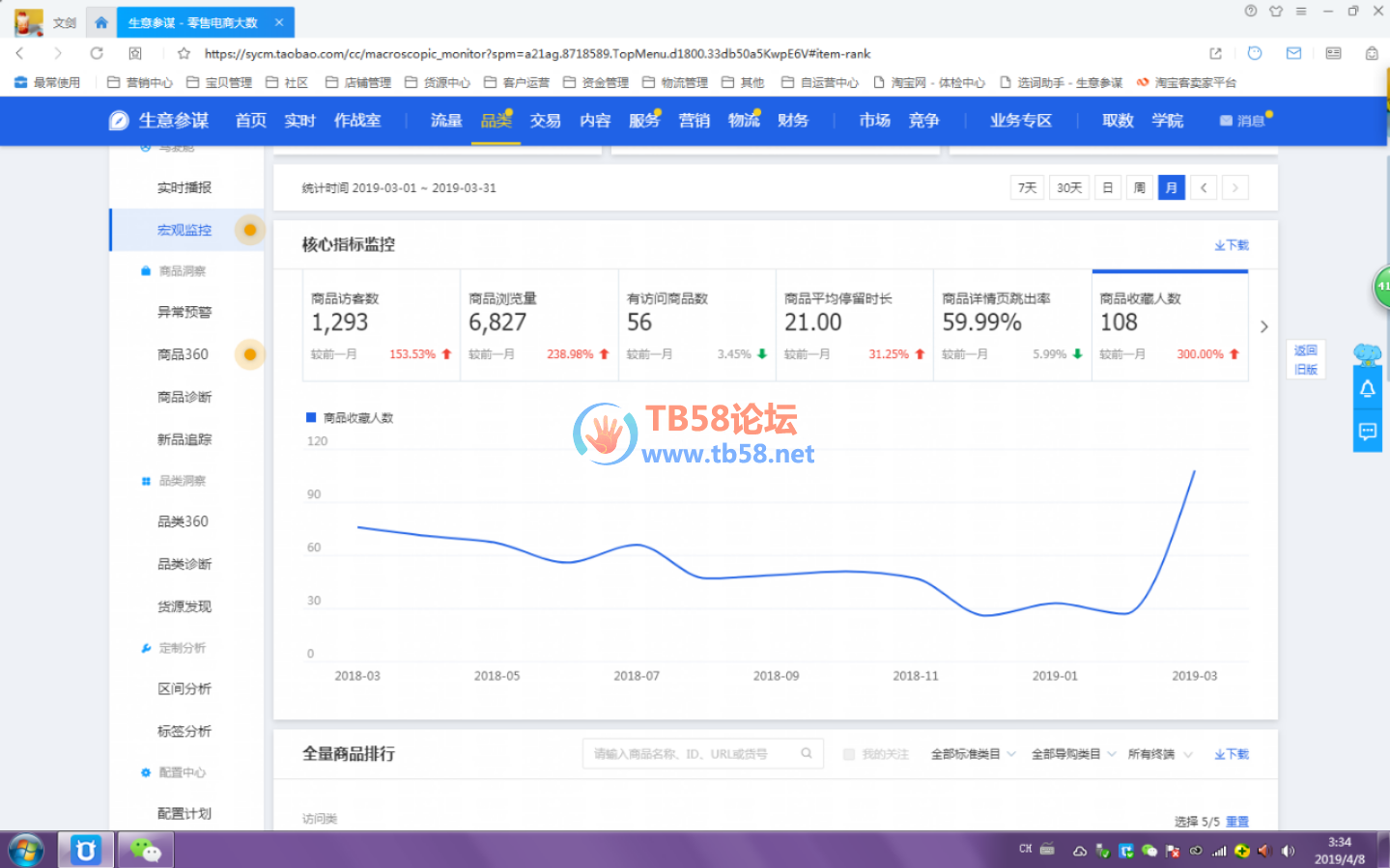Open the mail icon in the browser toolbar
The width and height of the screenshot is (1390, 868).
[x=1293, y=53]
